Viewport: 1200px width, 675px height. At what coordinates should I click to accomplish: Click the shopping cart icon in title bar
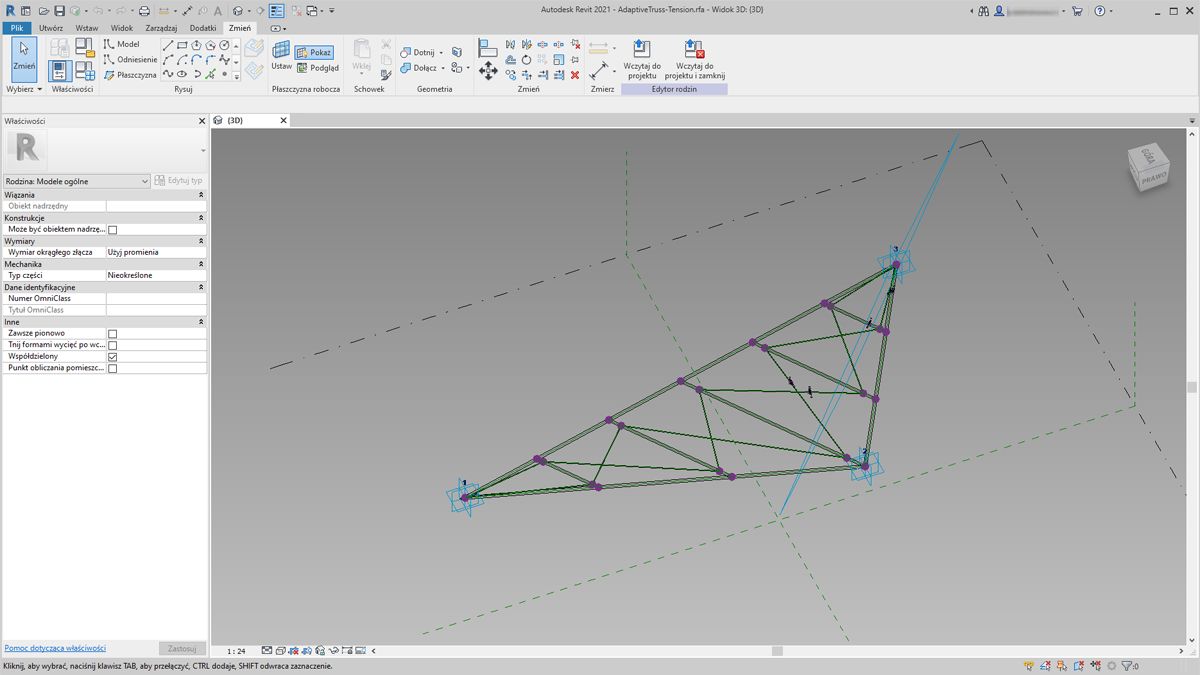pyautogui.click(x=1076, y=11)
